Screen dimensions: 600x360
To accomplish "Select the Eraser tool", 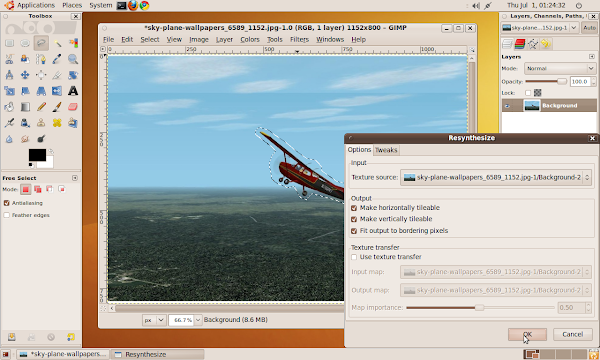I will pos(73,107).
